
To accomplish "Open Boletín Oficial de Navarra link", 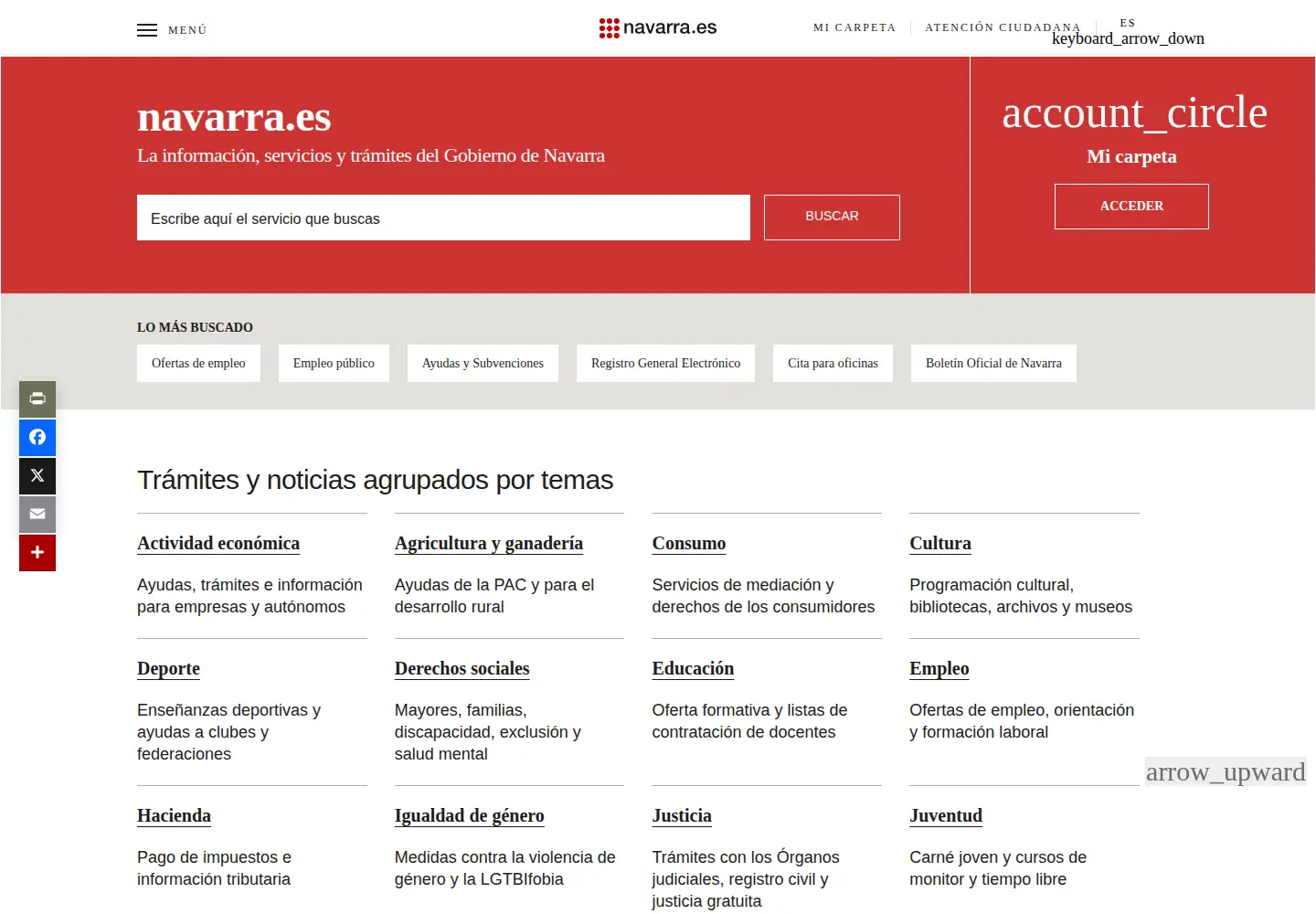I will point(993,363).
